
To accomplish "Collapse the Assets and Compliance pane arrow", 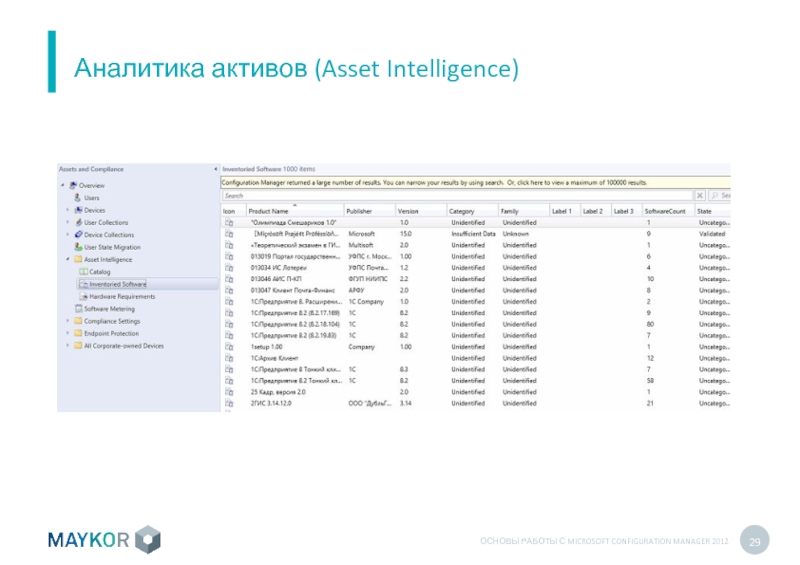I will point(215,169).
